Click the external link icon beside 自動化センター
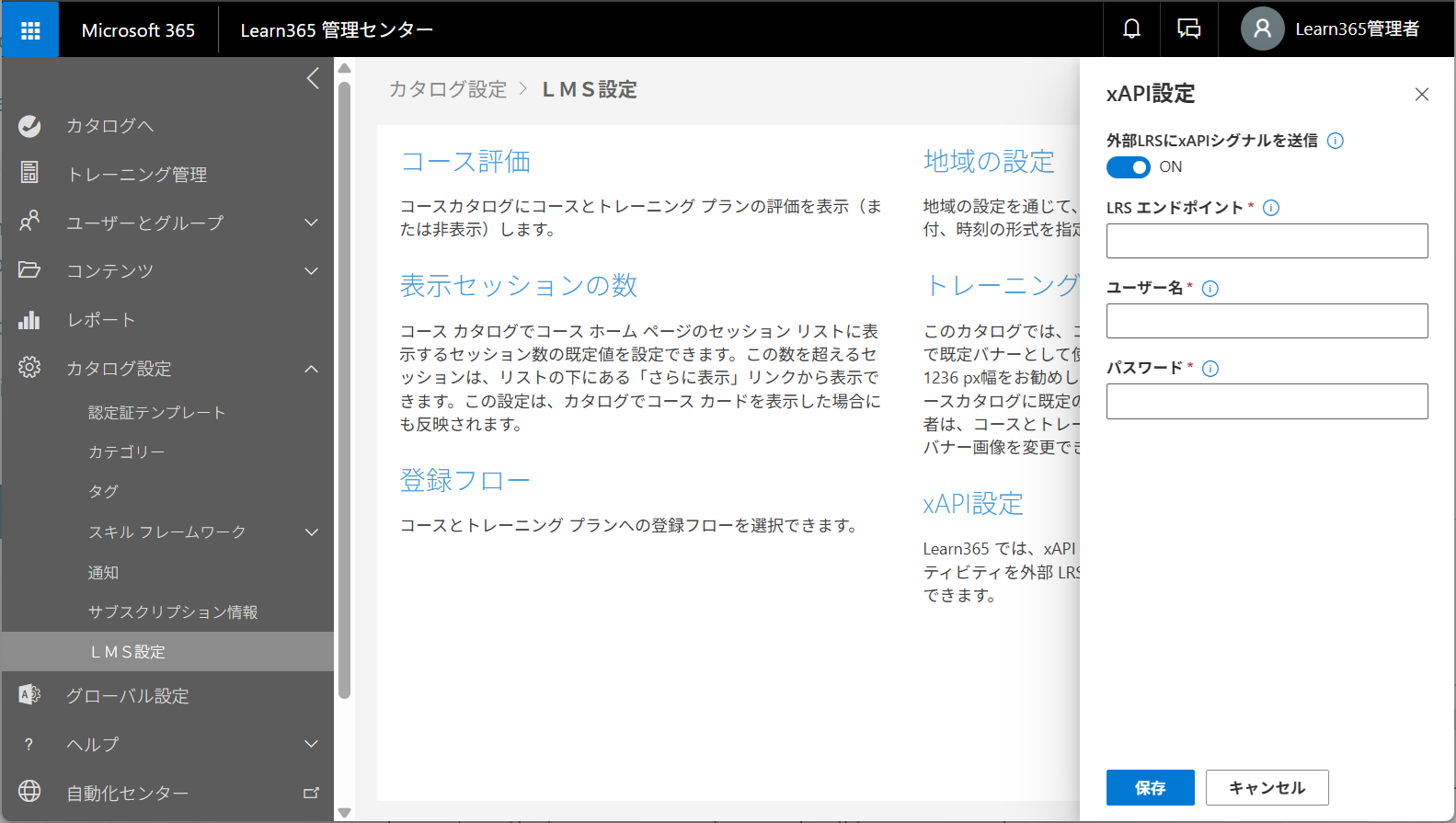1456x823 pixels. click(312, 793)
